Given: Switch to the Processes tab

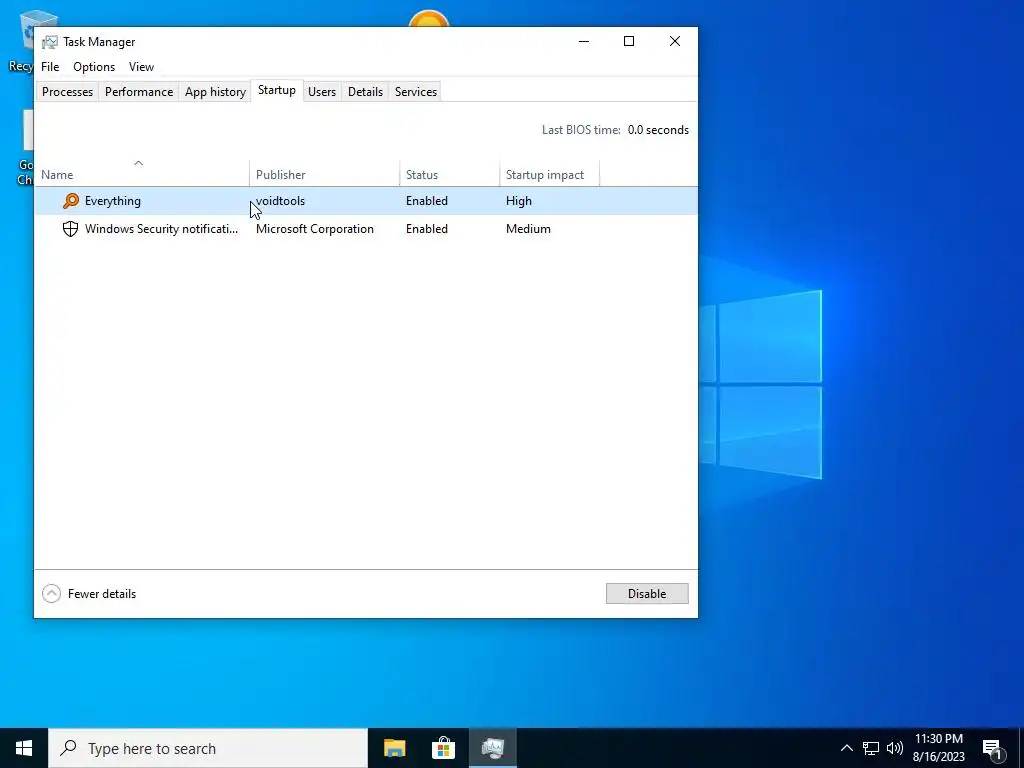Looking at the screenshot, I should point(67,92).
